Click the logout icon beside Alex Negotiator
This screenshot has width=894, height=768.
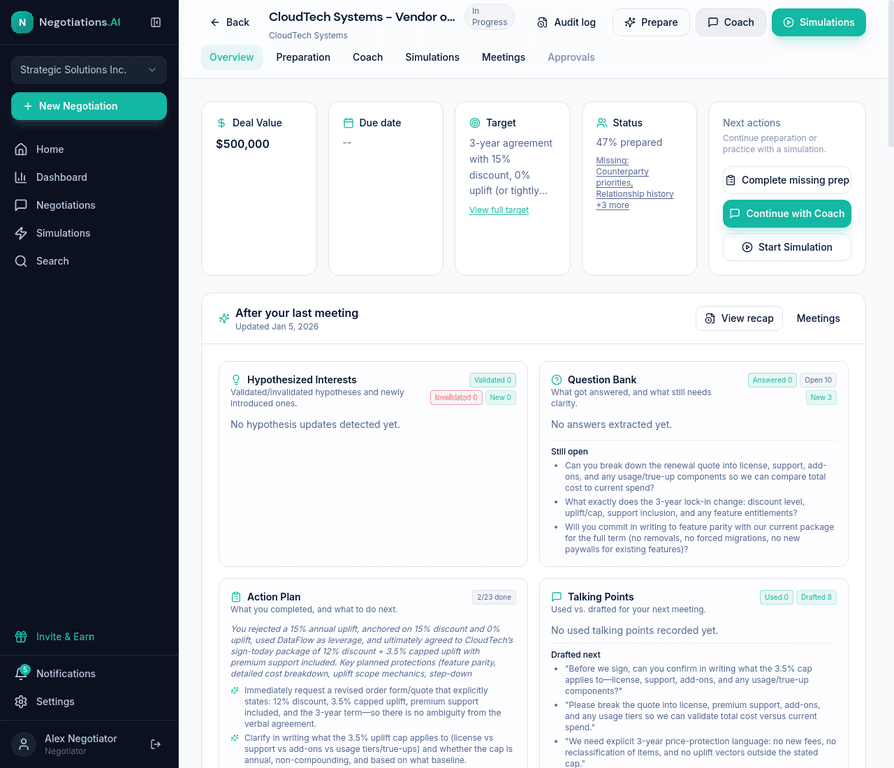[x=155, y=744]
